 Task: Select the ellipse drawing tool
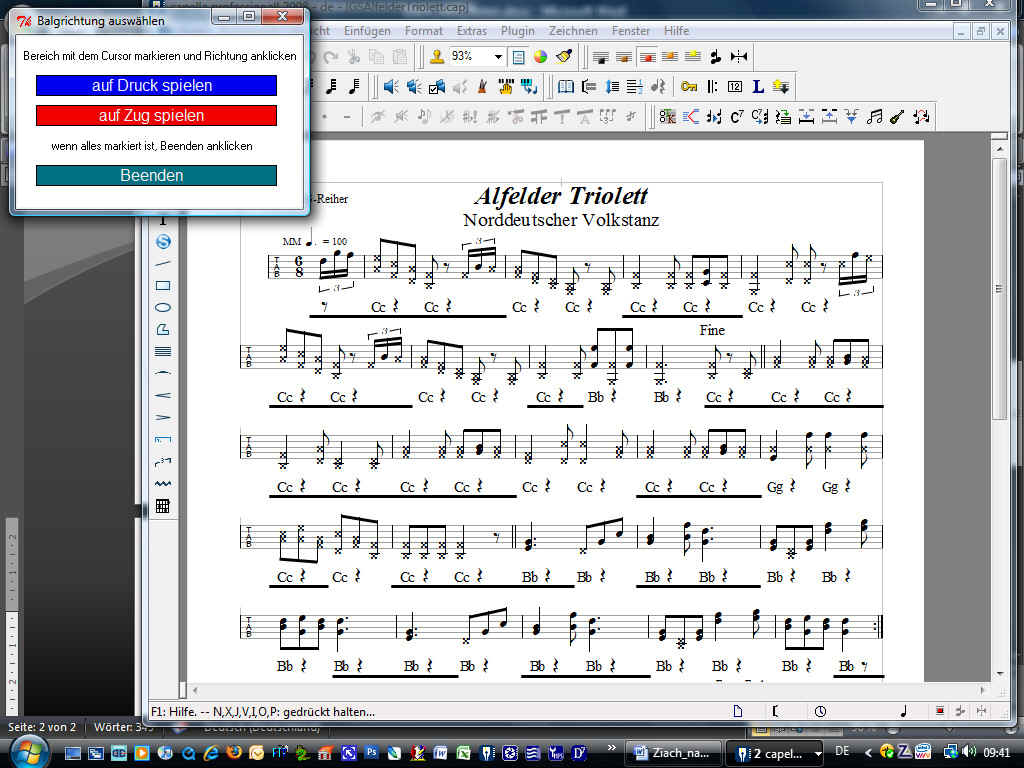(x=163, y=307)
